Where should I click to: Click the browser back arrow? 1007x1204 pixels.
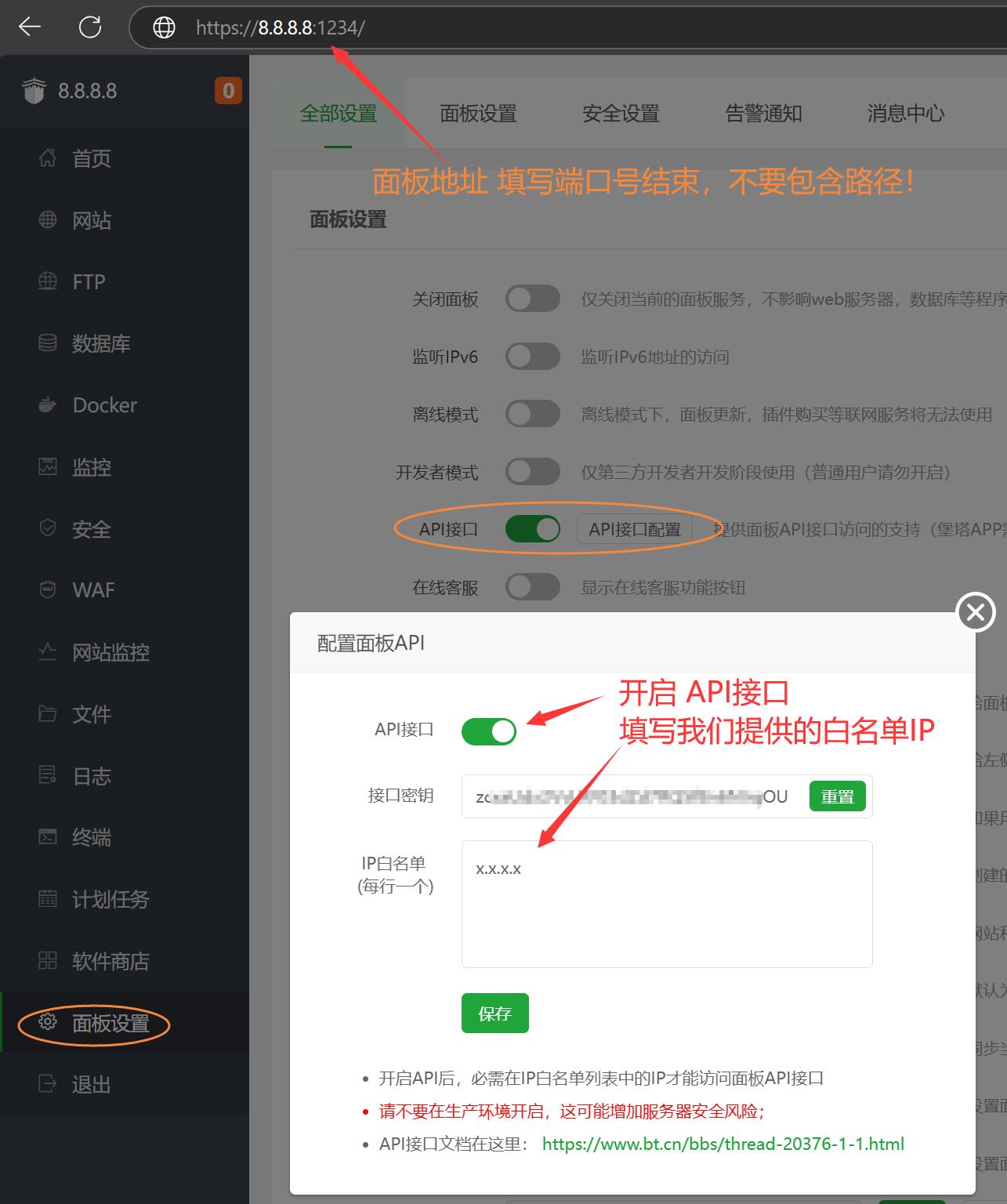coord(30,27)
